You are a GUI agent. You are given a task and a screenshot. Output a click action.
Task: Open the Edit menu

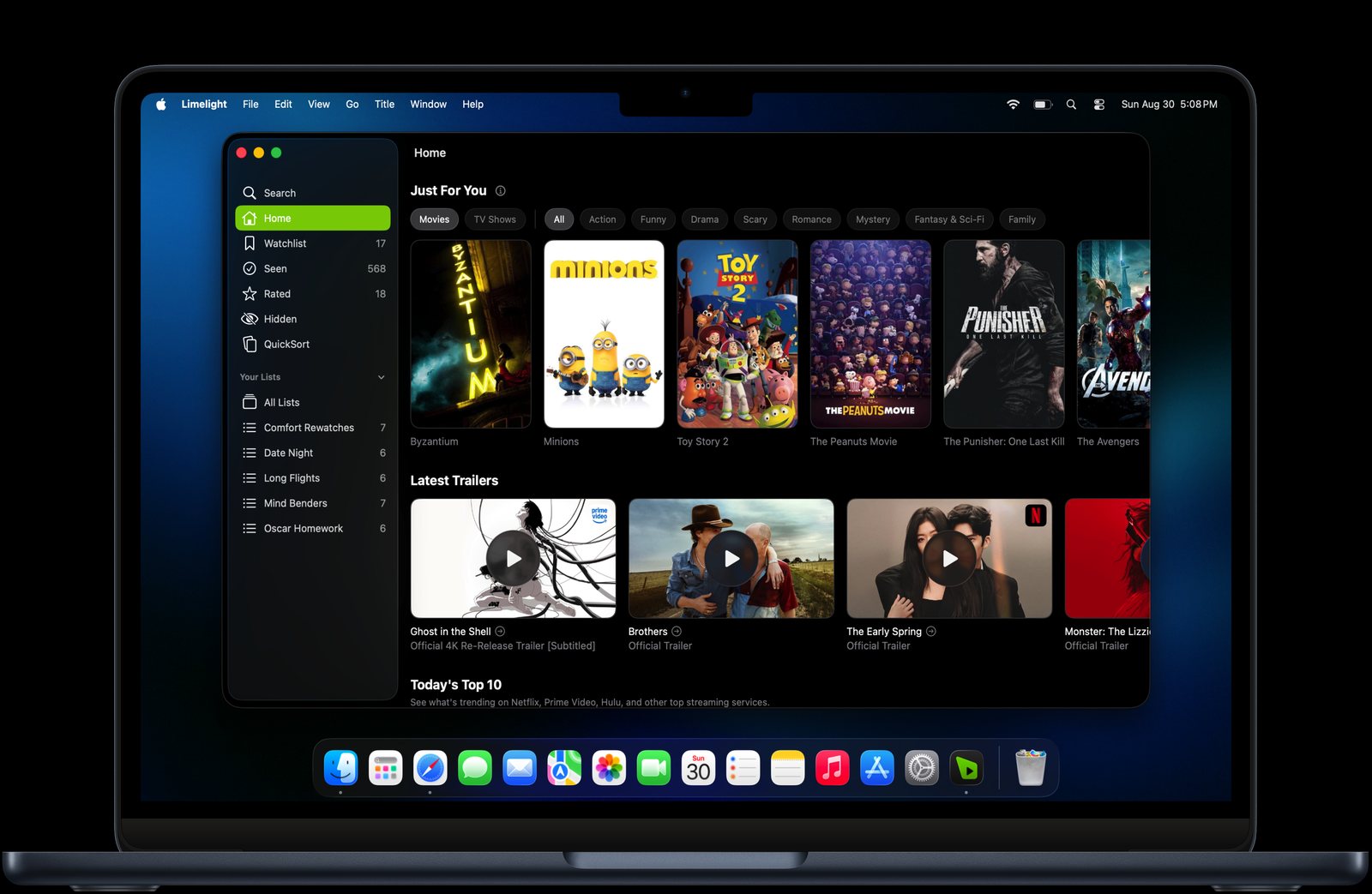point(283,104)
